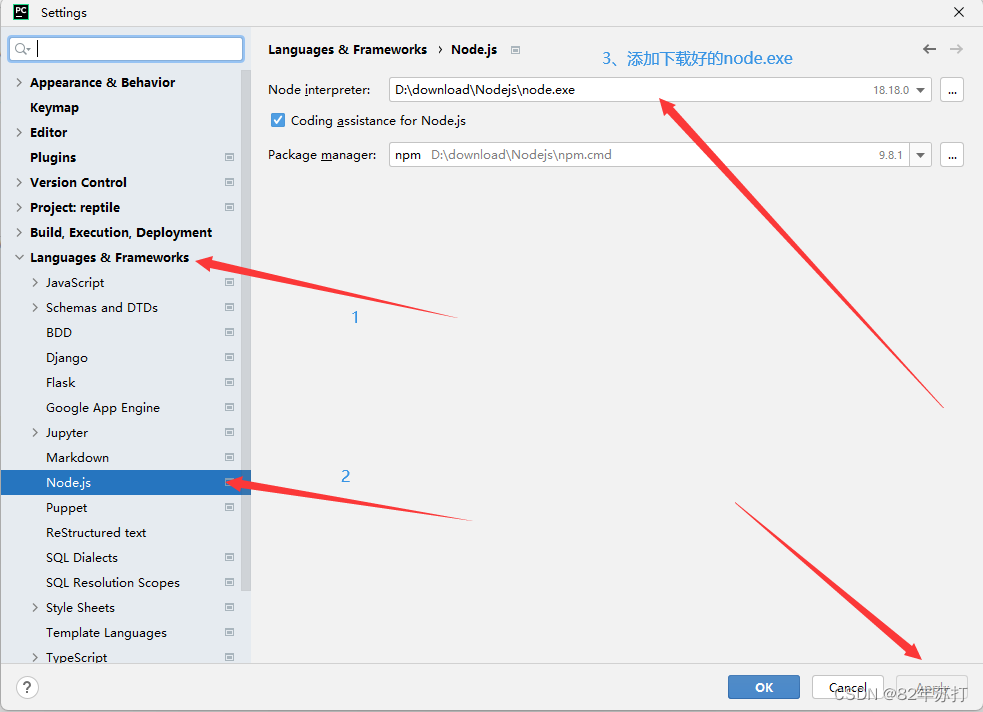Open Template Languages settings

[107, 633]
